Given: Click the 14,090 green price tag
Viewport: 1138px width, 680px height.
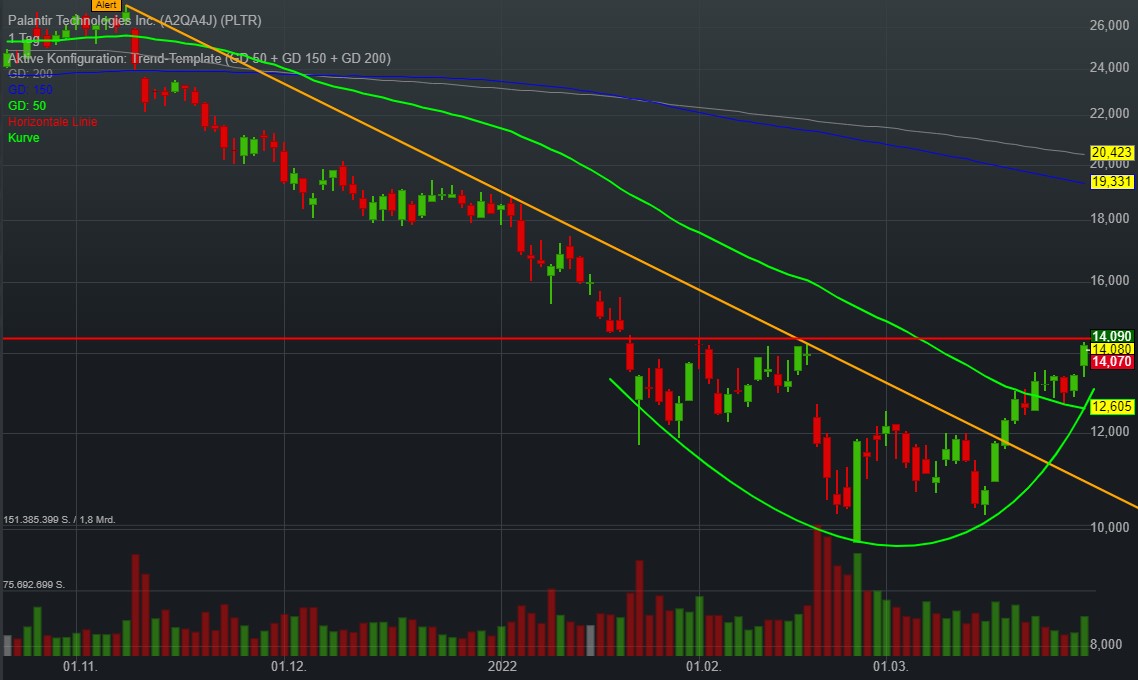Looking at the screenshot, I should pyautogui.click(x=1112, y=336).
